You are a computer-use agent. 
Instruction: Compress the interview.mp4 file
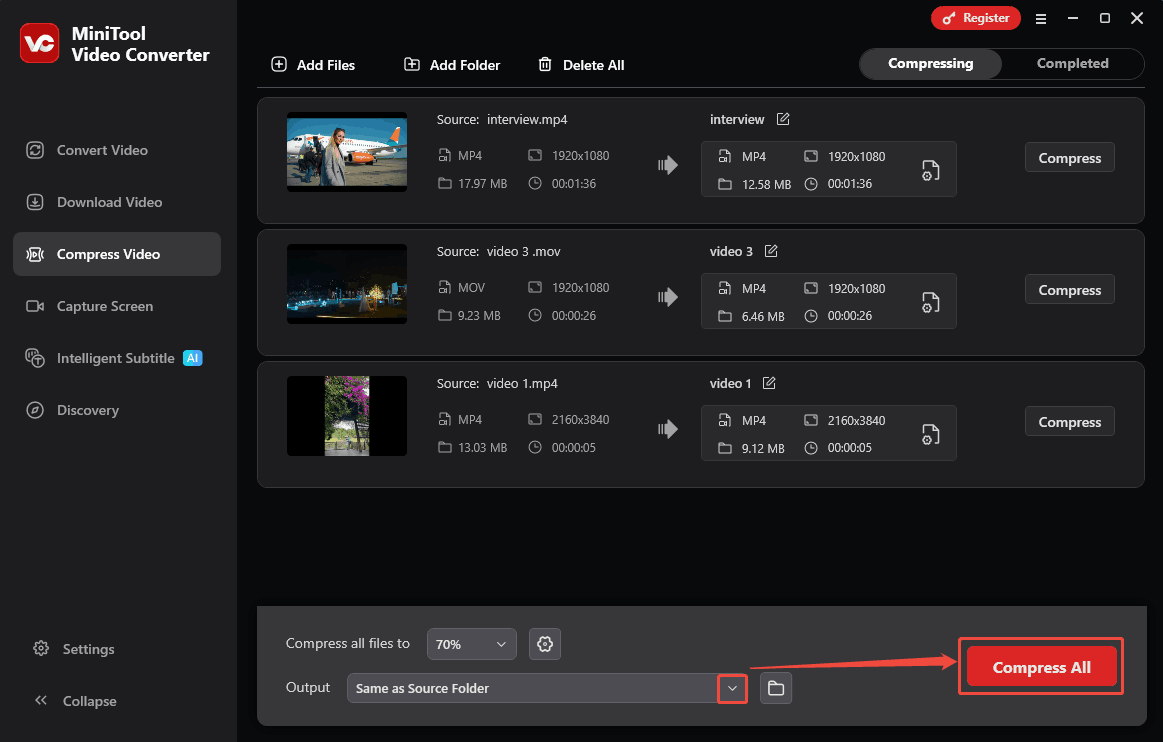[1069, 157]
